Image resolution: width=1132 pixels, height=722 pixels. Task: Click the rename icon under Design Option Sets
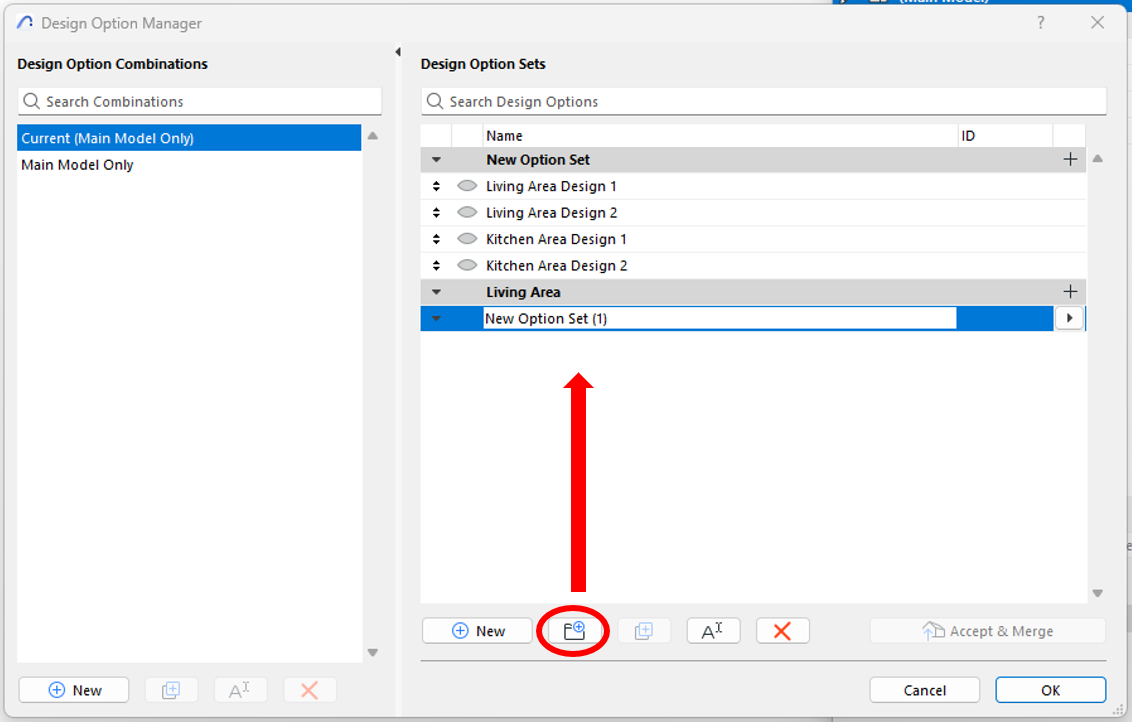(x=712, y=631)
